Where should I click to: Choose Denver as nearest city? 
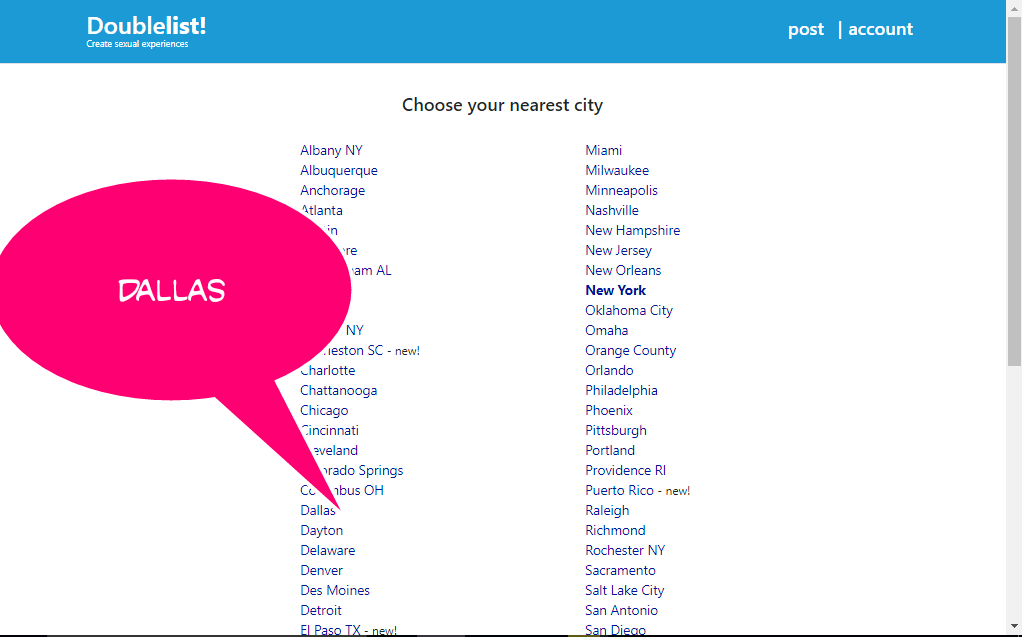pos(321,570)
